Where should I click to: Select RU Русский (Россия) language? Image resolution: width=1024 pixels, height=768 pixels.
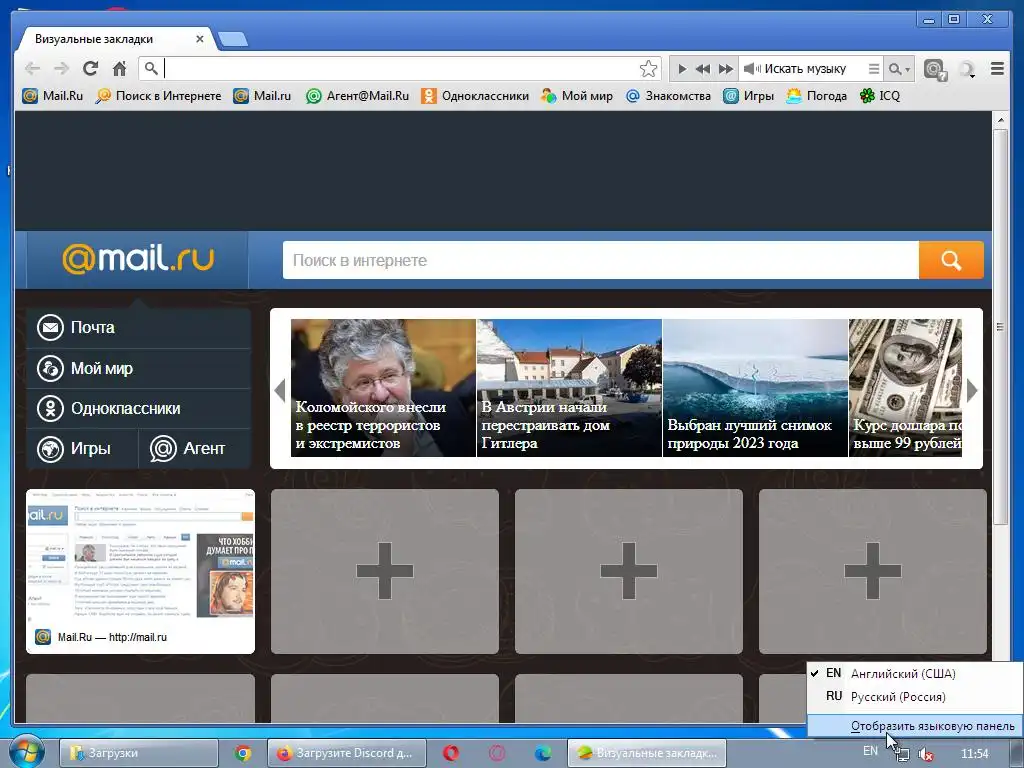point(914,697)
